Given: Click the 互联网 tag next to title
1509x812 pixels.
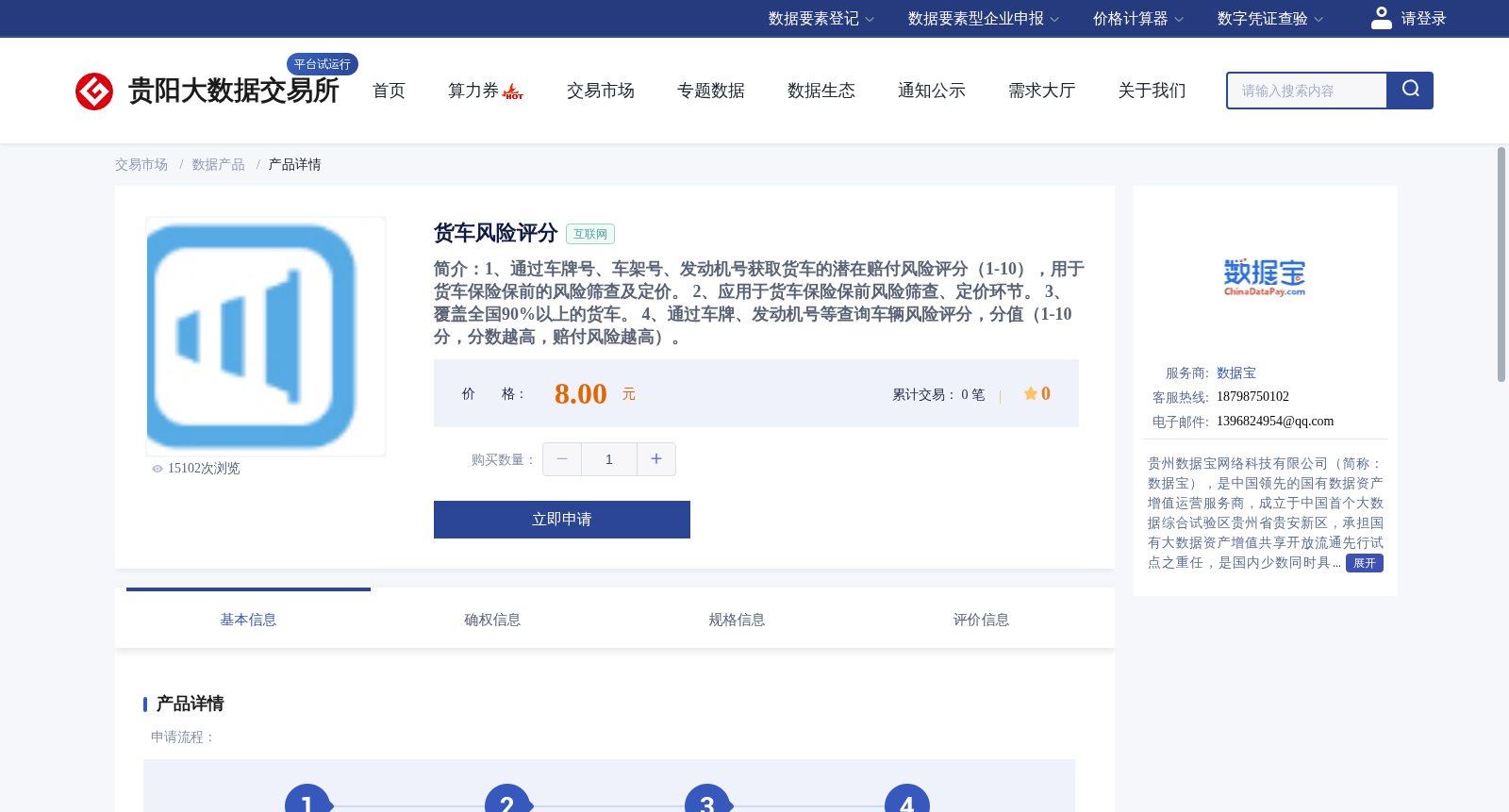Looking at the screenshot, I should coord(590,234).
